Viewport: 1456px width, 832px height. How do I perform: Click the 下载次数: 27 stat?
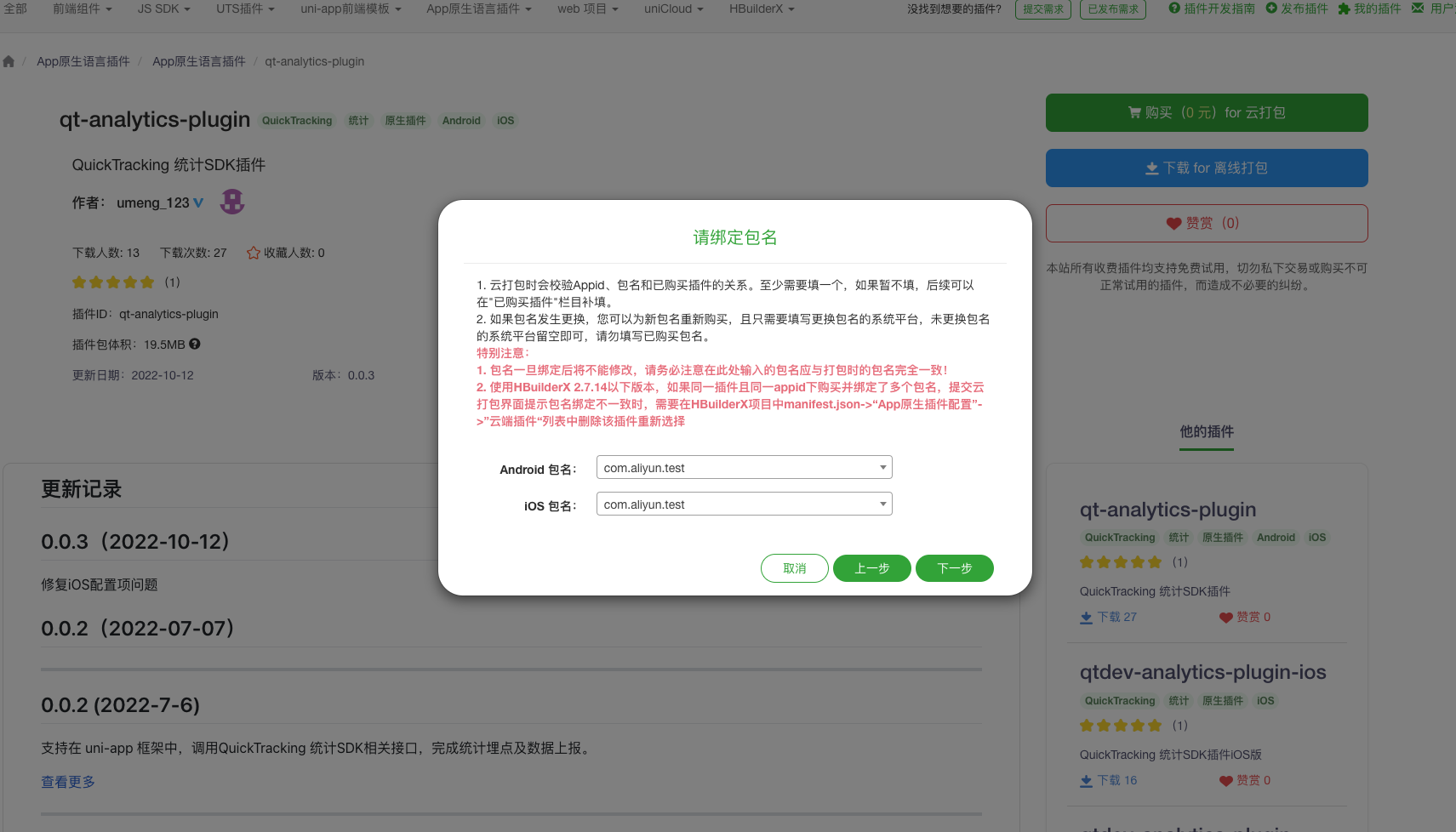coord(193,253)
